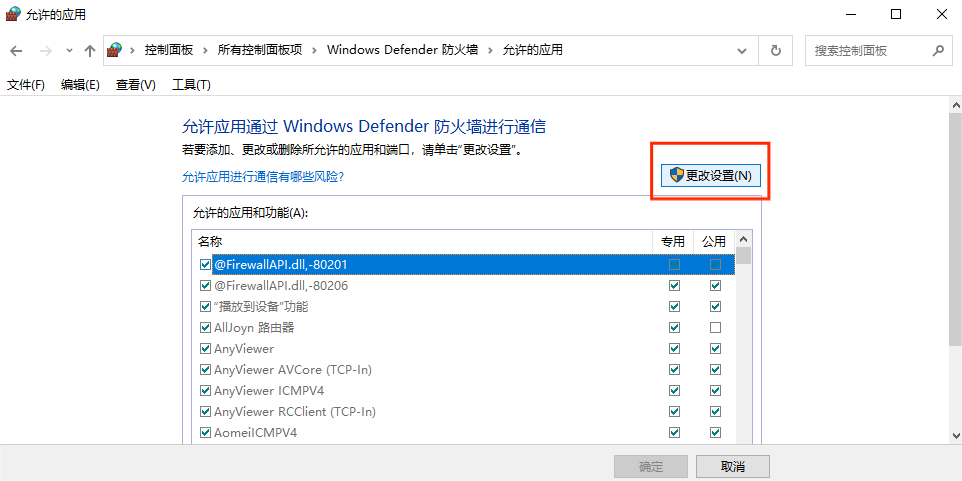Click the 专用 column header
Screen dimensions: 962x481
tap(673, 241)
